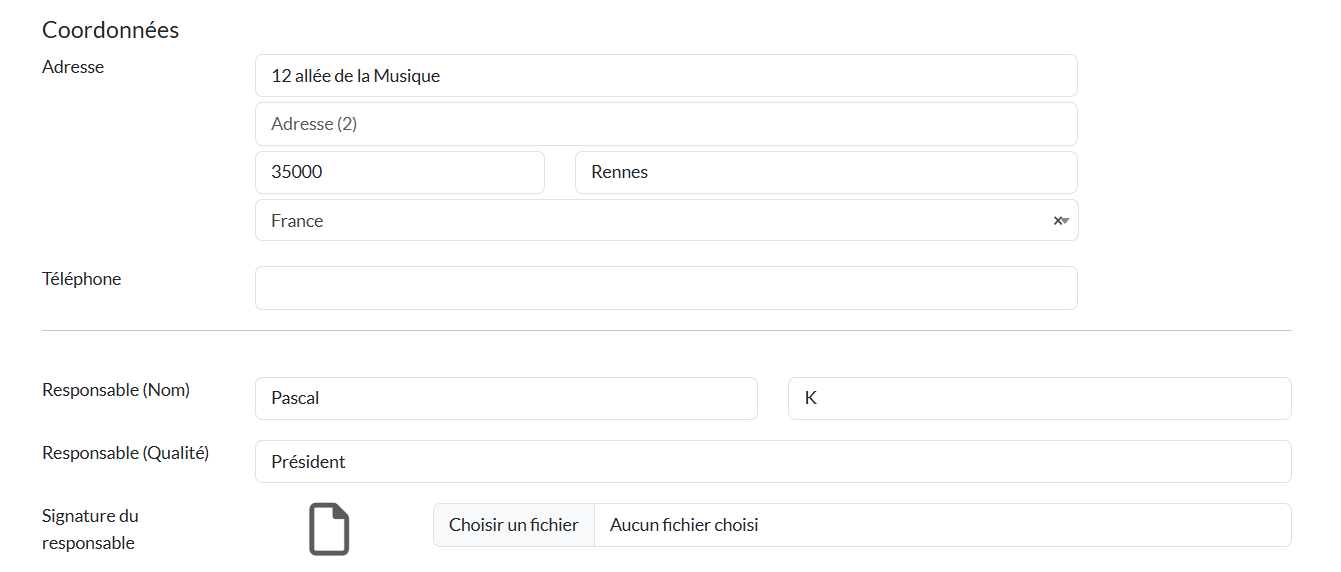This screenshot has height=572, width=1341.
Task: Click the "Coordonnées" section heading
Action: pos(111,30)
